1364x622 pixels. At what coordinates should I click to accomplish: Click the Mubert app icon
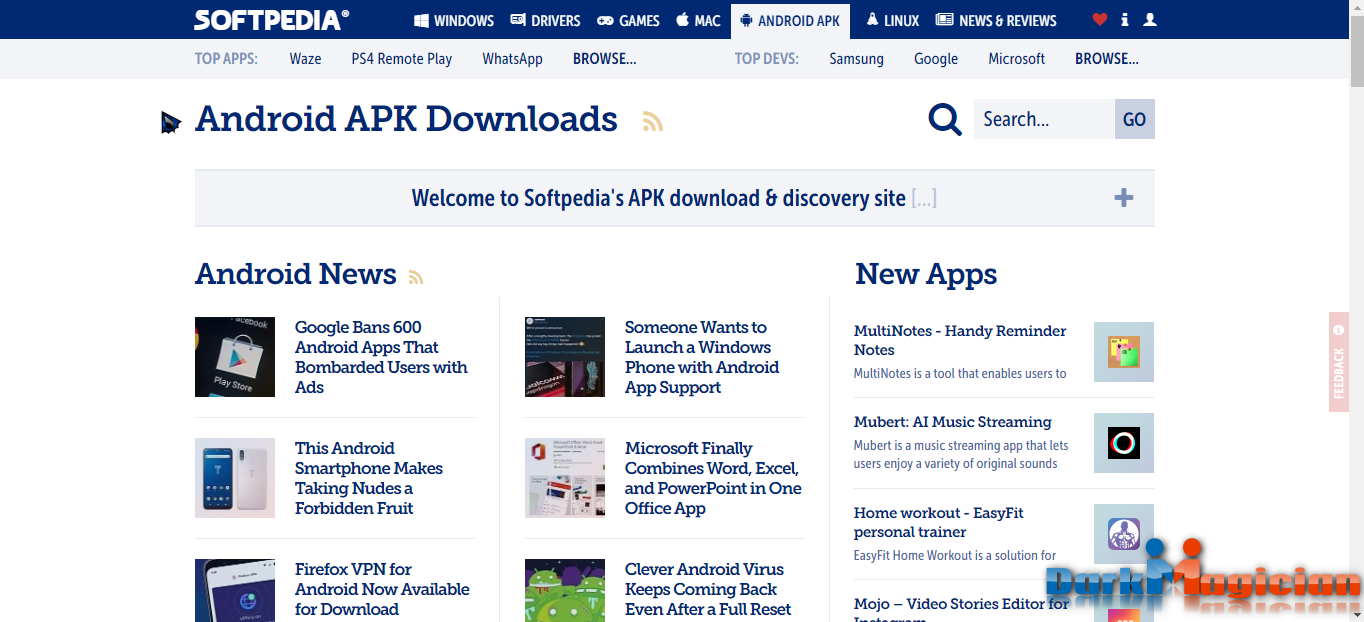[x=1124, y=443]
